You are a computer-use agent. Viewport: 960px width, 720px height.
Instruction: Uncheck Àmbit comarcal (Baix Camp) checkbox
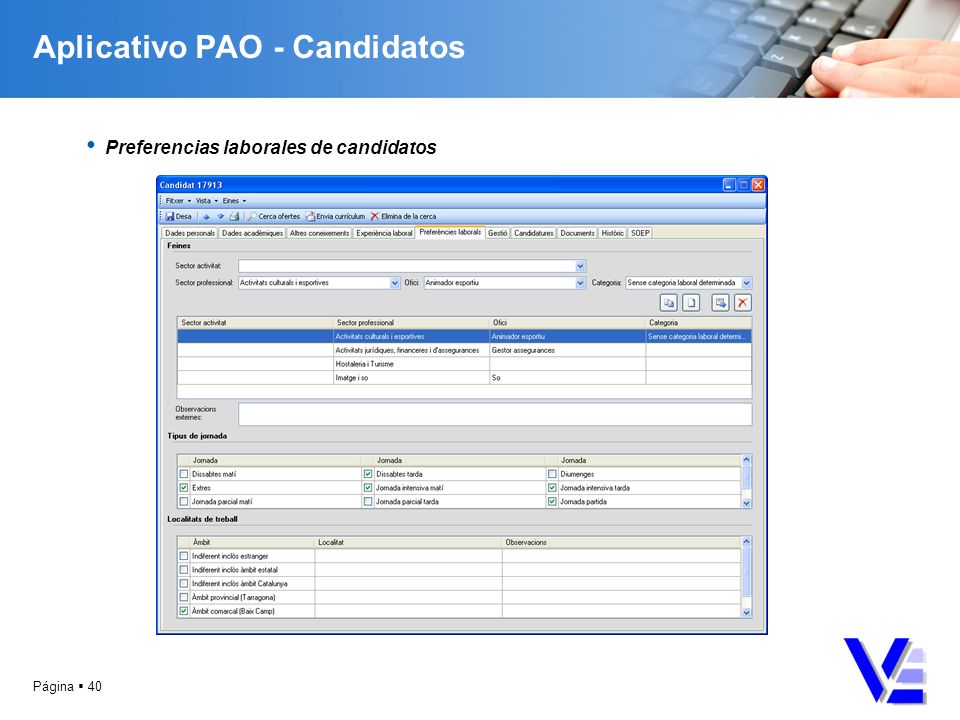[x=184, y=611]
